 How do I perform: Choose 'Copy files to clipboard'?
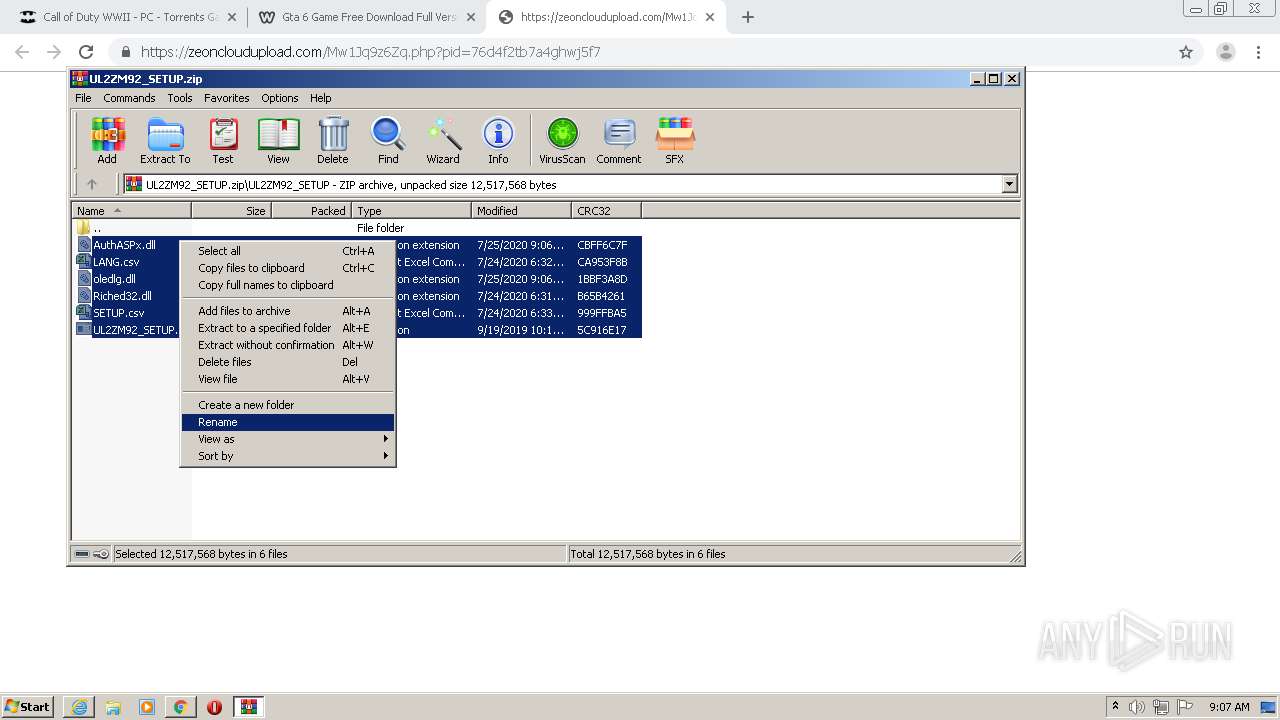[x=288, y=268]
